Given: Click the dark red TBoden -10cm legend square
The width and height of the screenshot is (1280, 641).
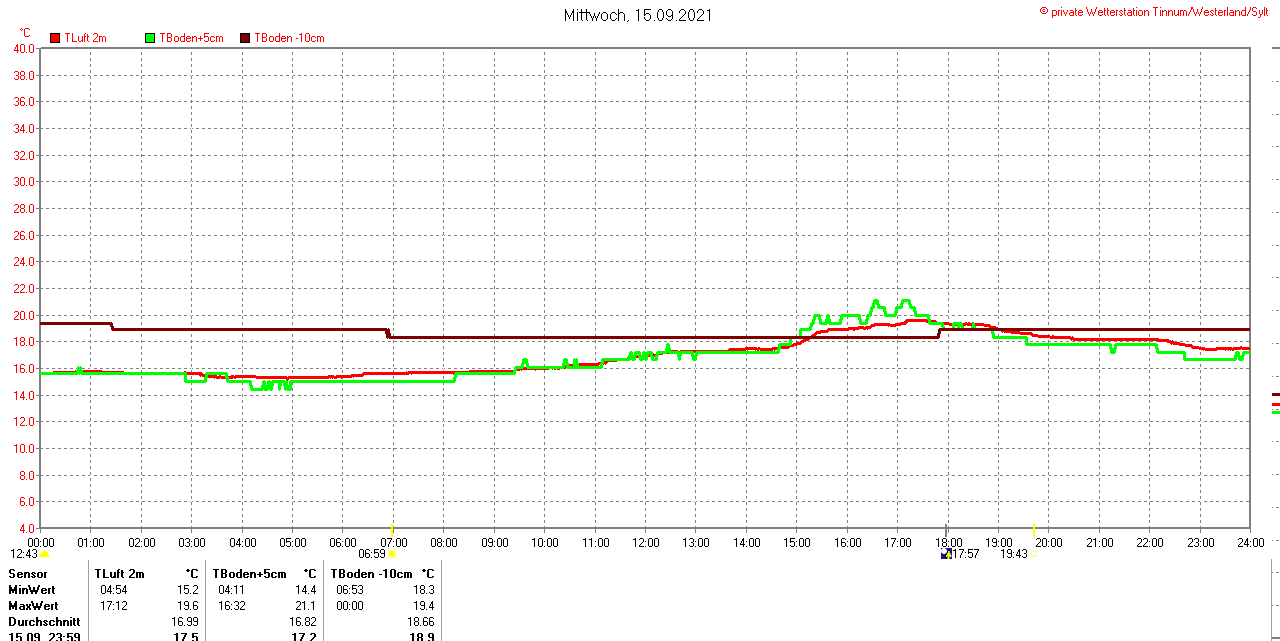Looking at the screenshot, I should click(x=245, y=38).
